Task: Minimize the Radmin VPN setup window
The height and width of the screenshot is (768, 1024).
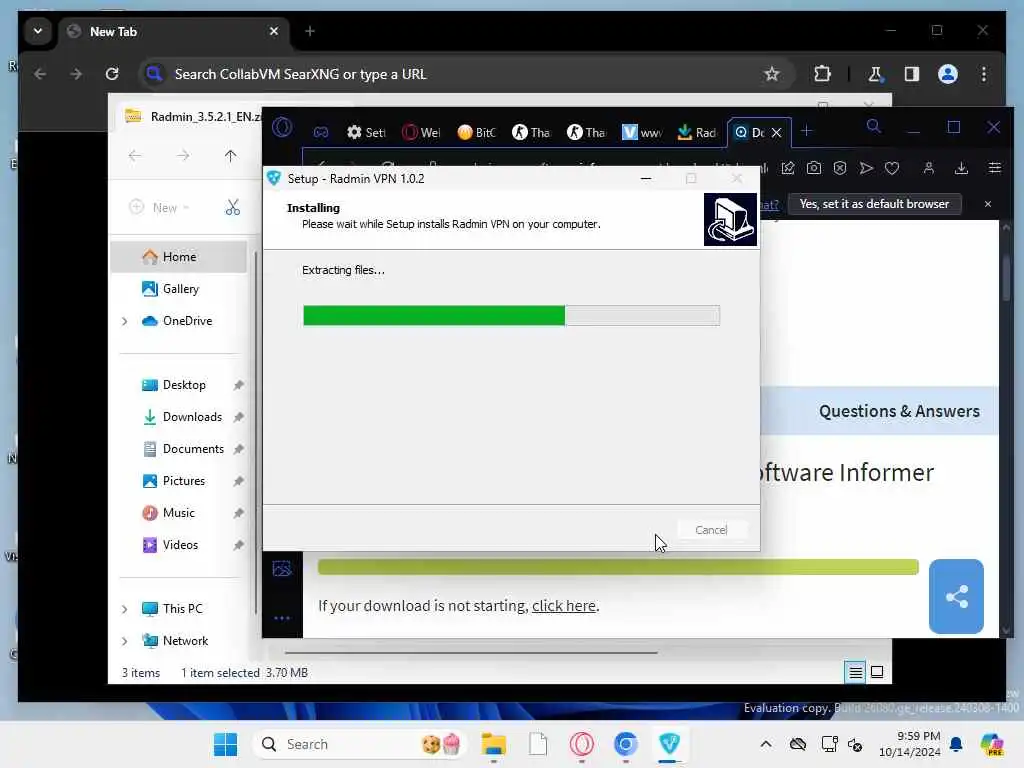Action: tap(646, 178)
